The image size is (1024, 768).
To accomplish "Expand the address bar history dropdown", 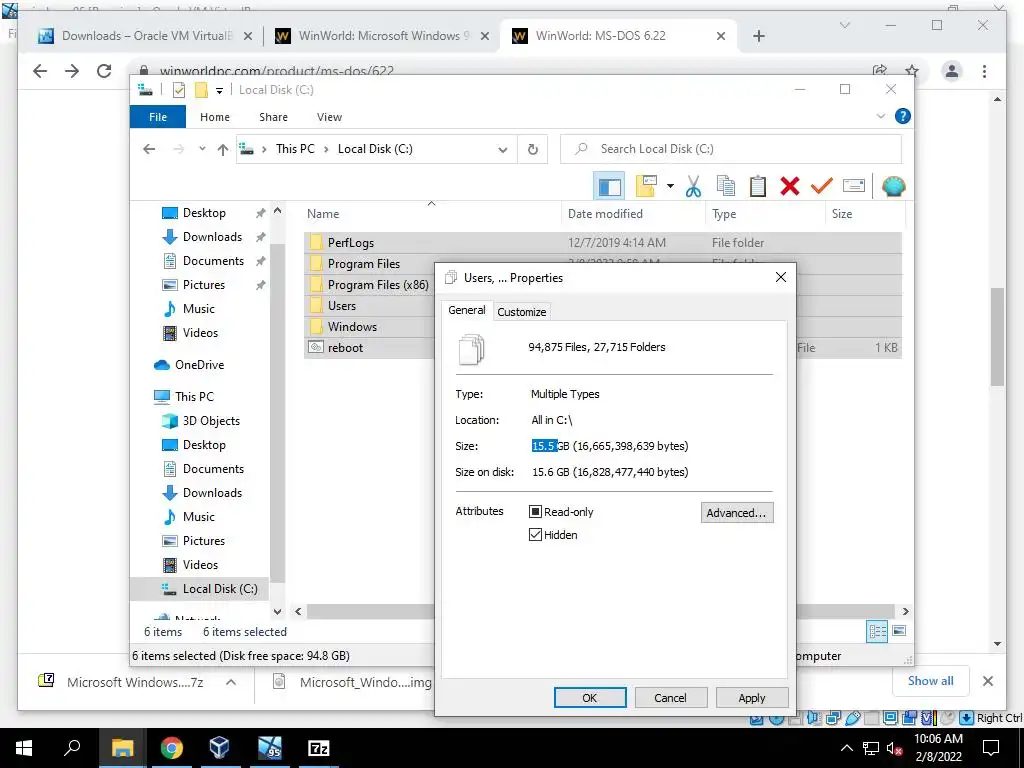I will 502,150.
